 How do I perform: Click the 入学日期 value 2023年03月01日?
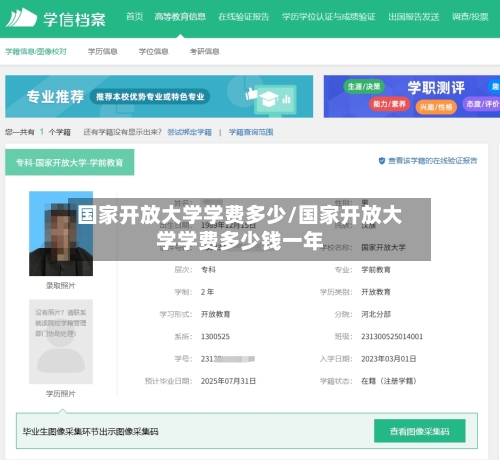point(389,359)
